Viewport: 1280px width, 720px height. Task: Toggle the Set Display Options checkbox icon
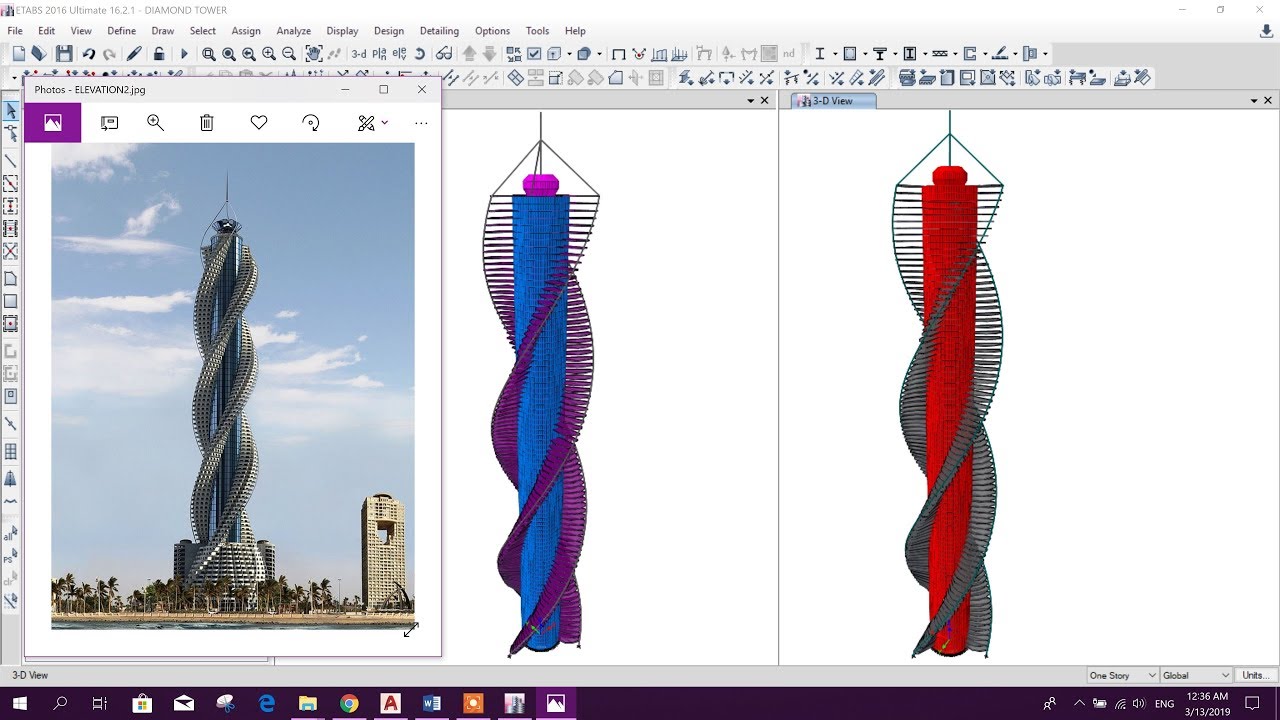[x=534, y=54]
